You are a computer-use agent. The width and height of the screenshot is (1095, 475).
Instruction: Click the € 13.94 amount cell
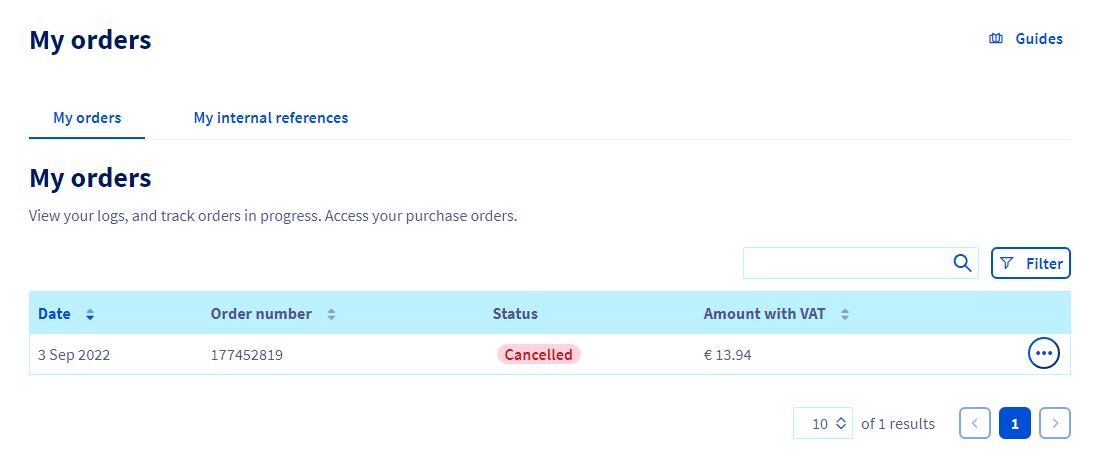(728, 354)
